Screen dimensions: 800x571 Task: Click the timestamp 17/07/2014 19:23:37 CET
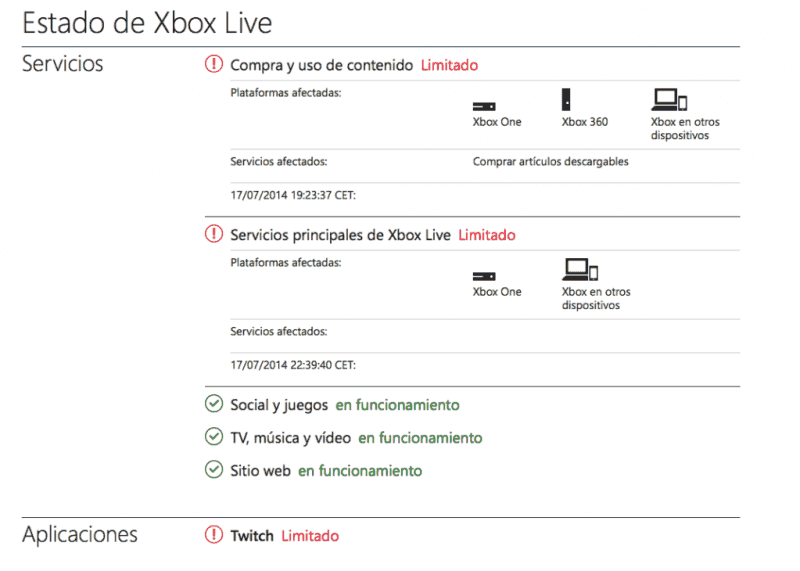click(293, 195)
